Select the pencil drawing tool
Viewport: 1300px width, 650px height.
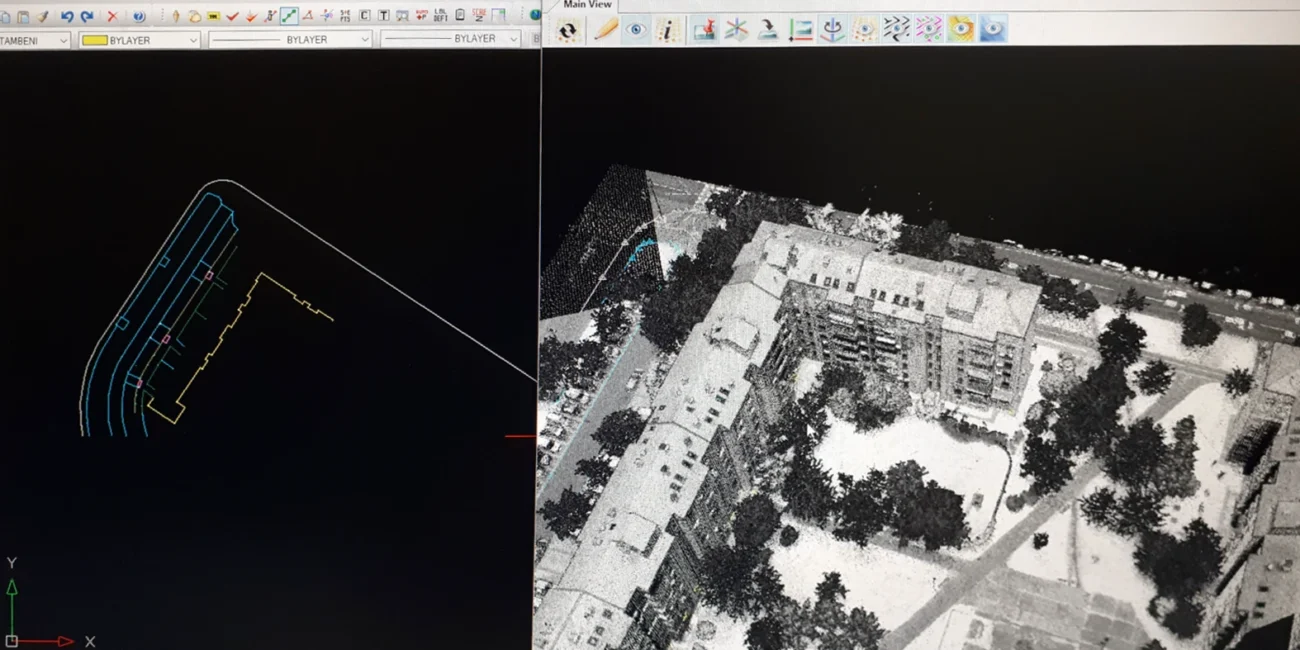point(605,30)
